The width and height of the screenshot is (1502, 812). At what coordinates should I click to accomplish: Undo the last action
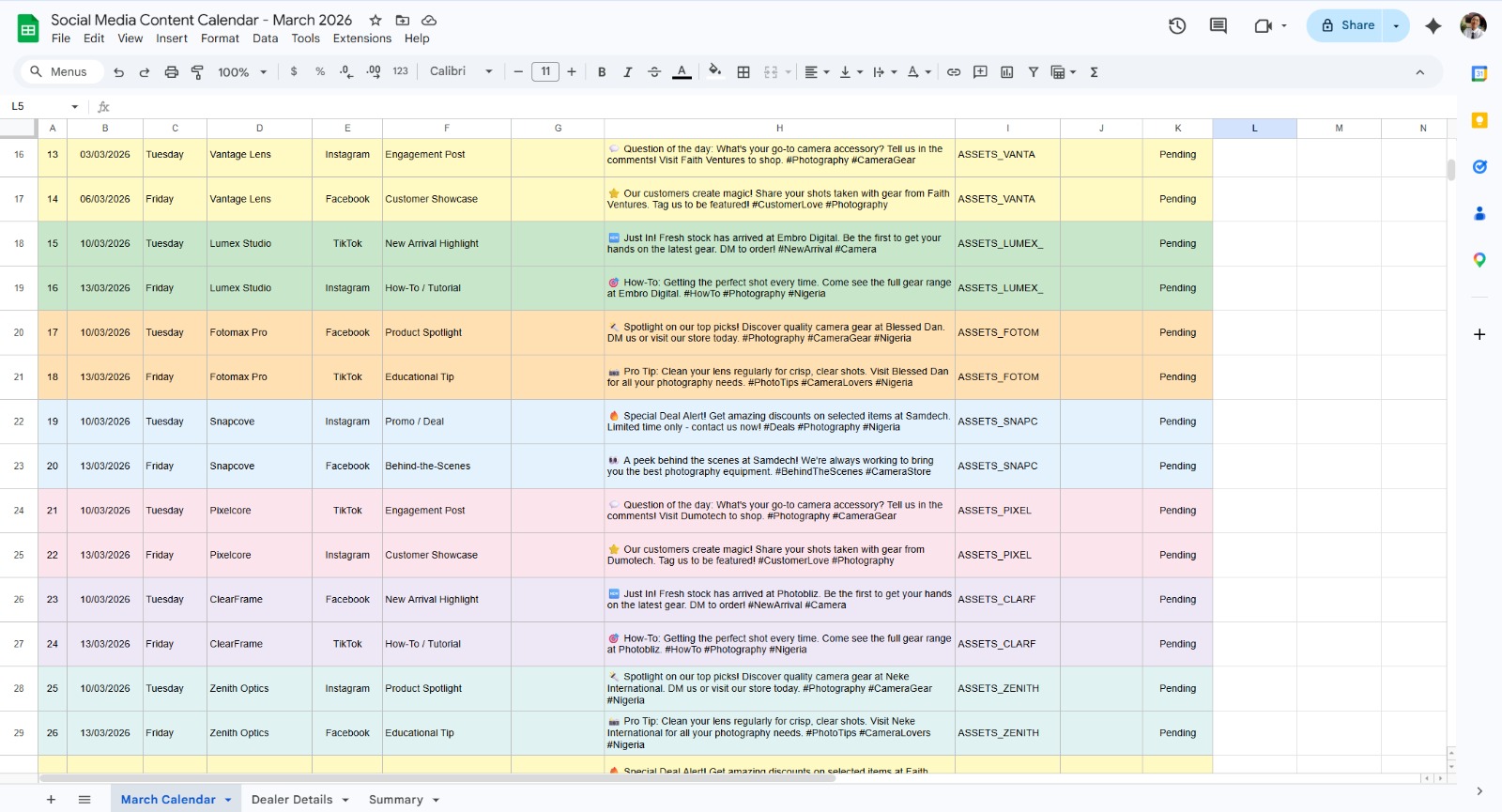(x=118, y=72)
